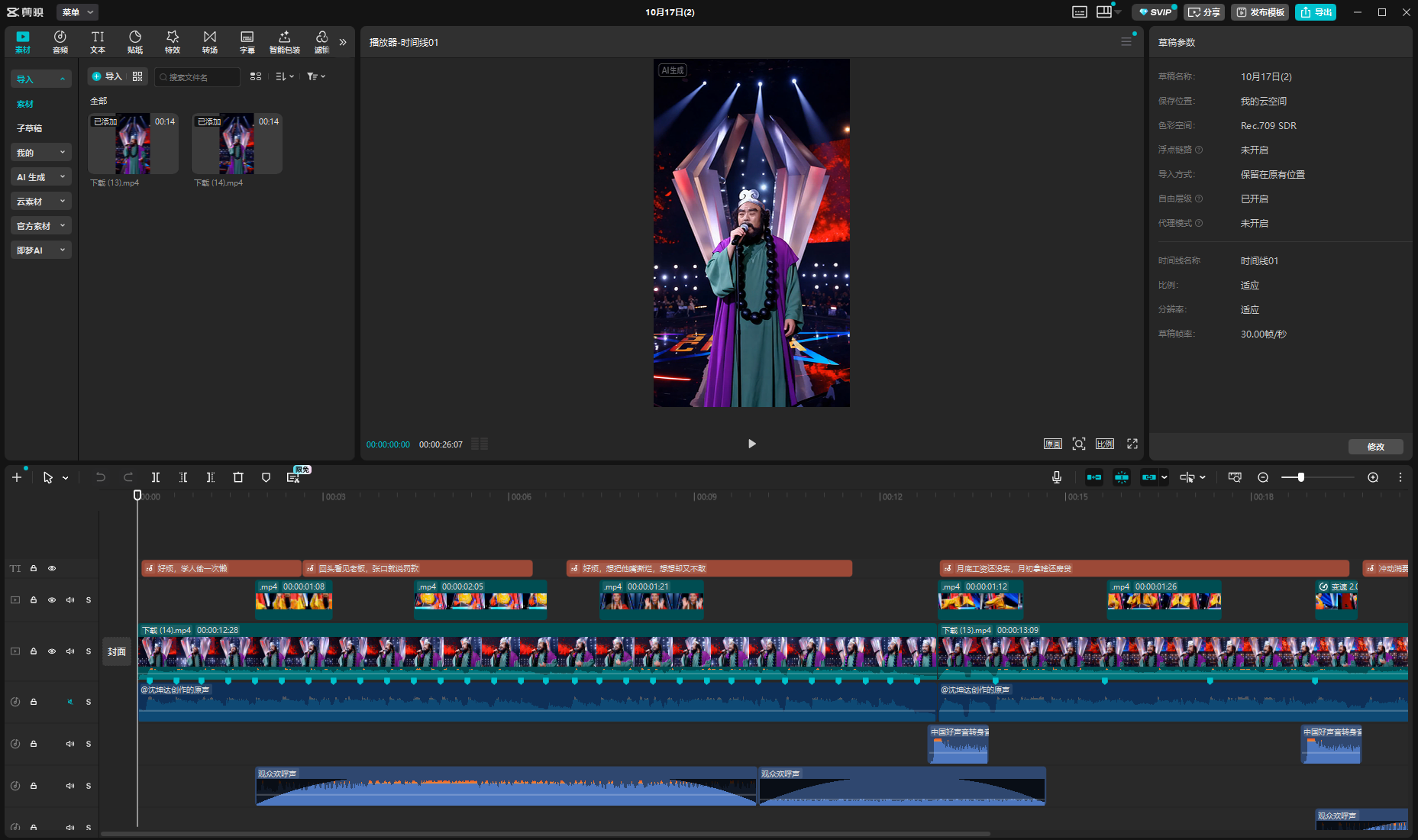Viewport: 1418px width, 840px height.
Task: Switch to the 音频 tab
Action: point(60,42)
